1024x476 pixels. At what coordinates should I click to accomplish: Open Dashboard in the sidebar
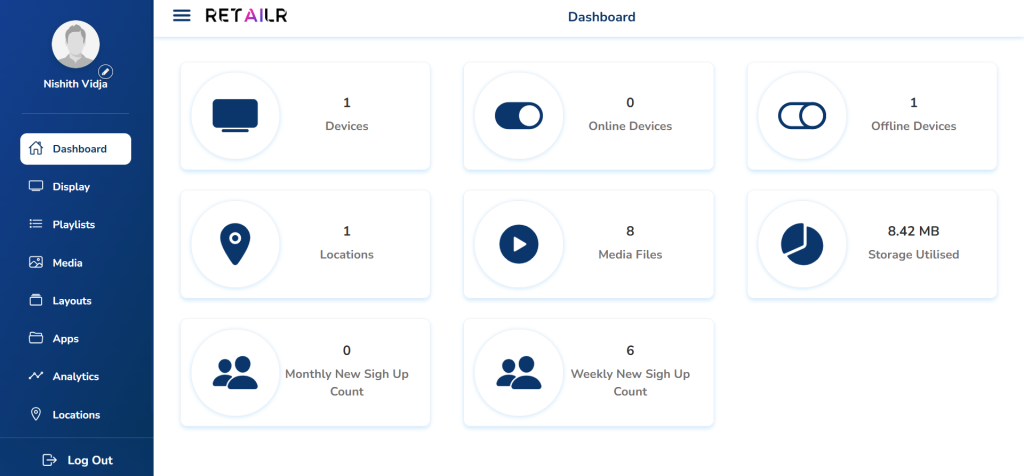point(76,149)
